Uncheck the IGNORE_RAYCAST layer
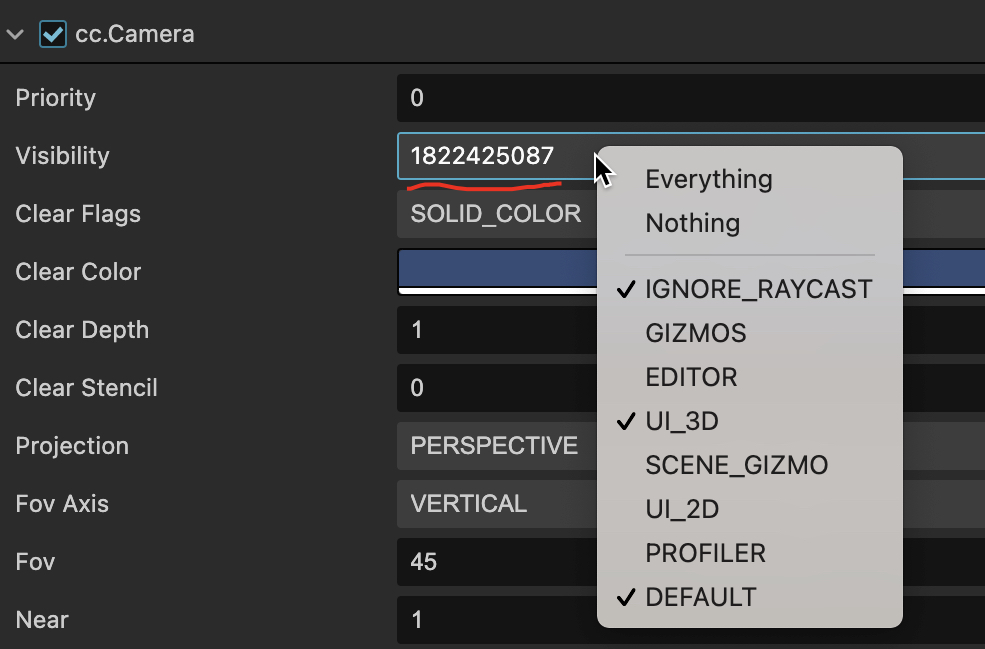The width and height of the screenshot is (985, 649). click(758, 290)
